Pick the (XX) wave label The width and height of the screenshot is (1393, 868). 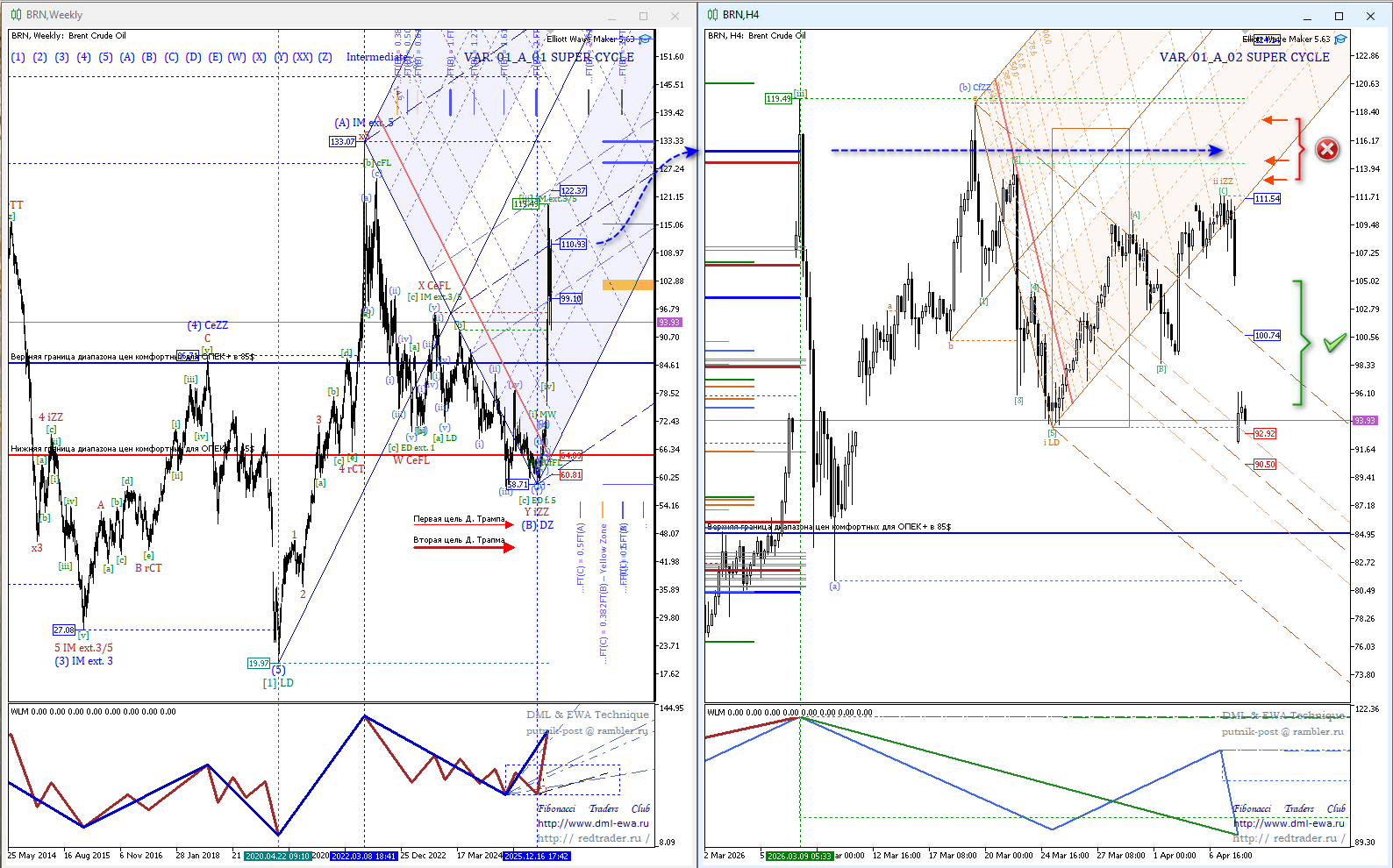[303, 57]
